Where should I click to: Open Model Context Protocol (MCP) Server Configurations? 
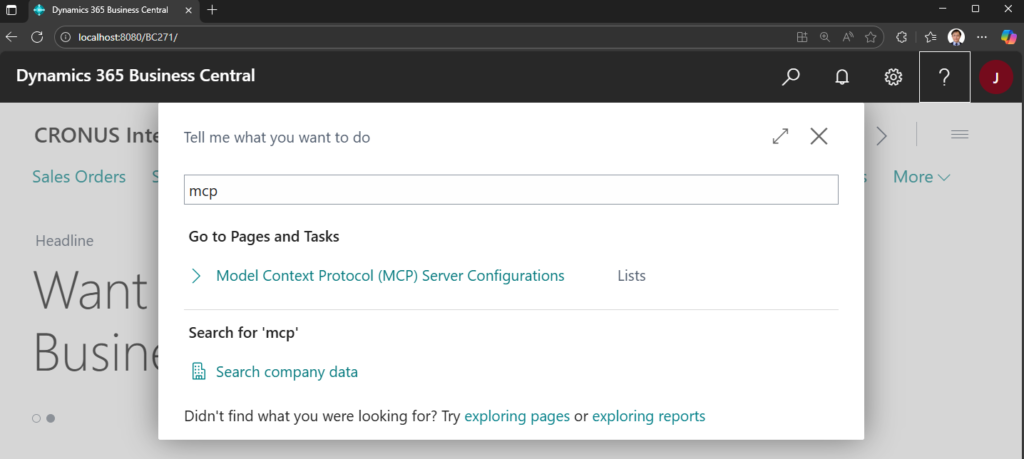pyautogui.click(x=390, y=276)
